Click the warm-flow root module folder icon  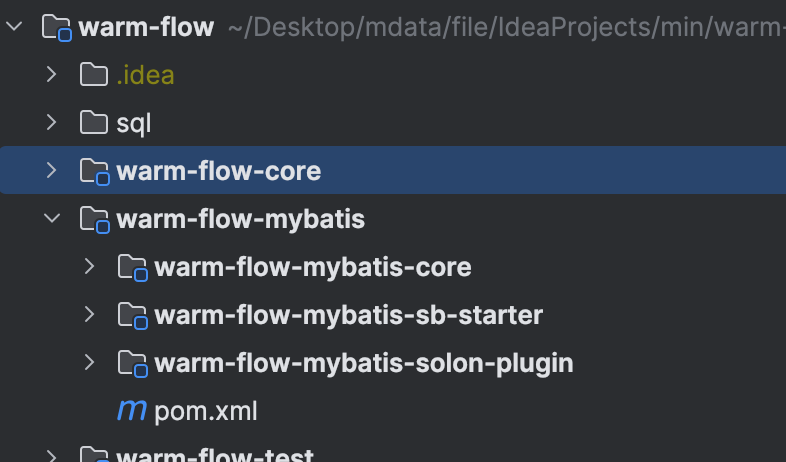click(57, 27)
